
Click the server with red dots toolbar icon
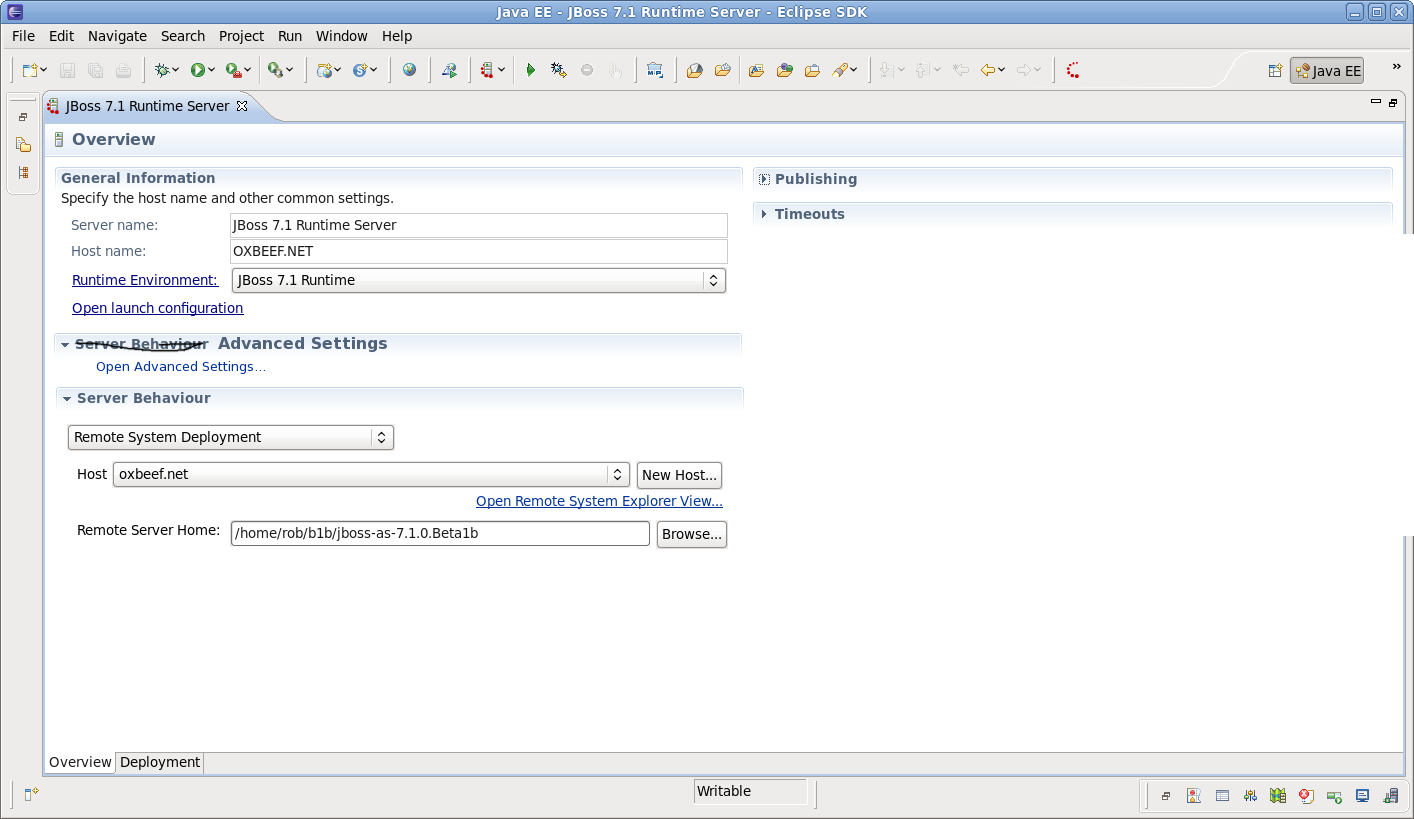point(487,70)
